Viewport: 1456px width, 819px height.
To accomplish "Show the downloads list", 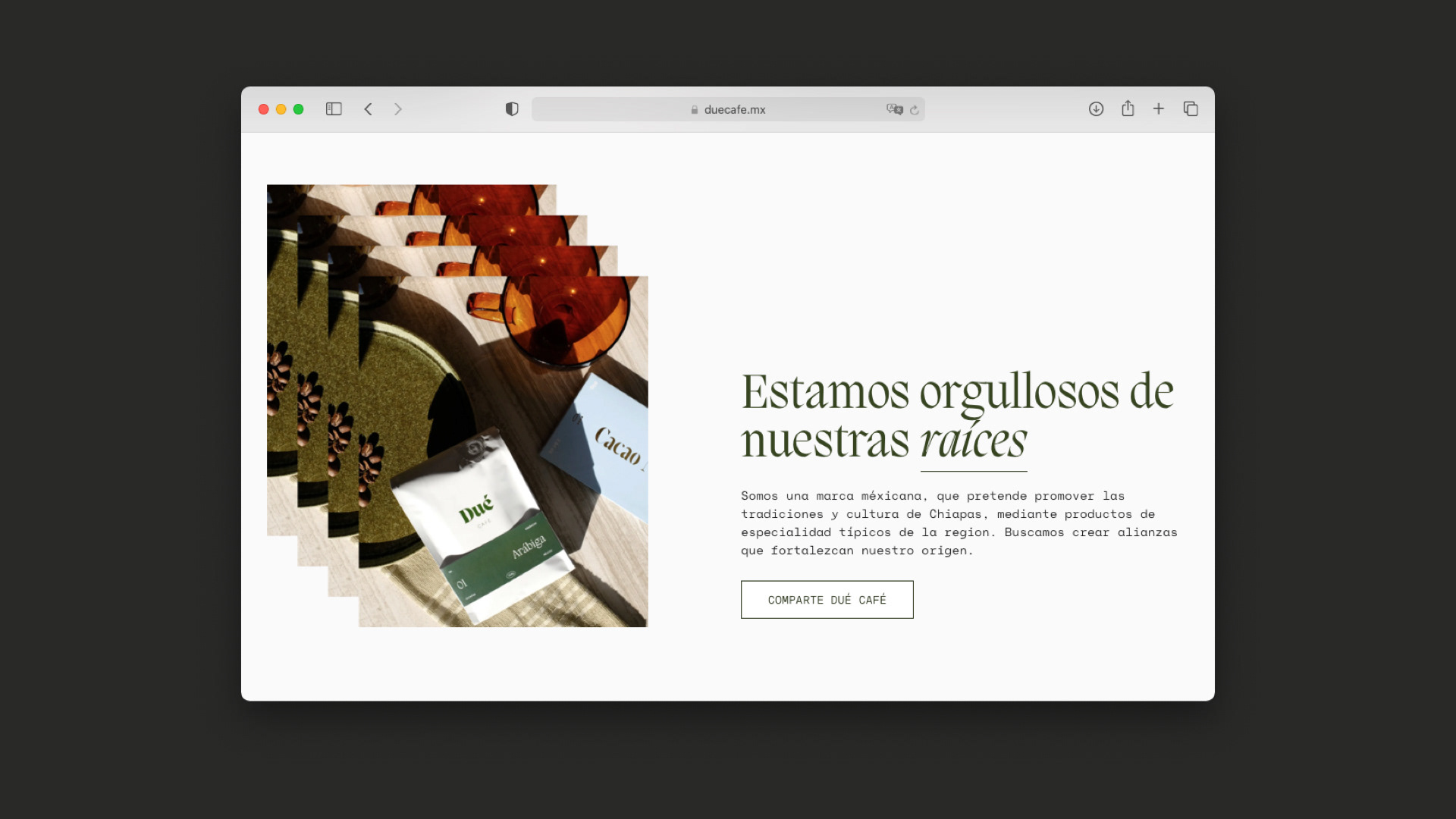I will point(1096,109).
